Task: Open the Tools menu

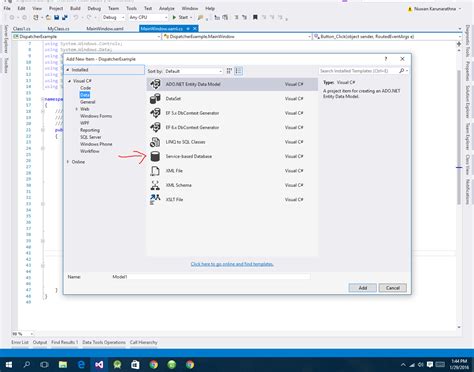Action: [x=131, y=8]
